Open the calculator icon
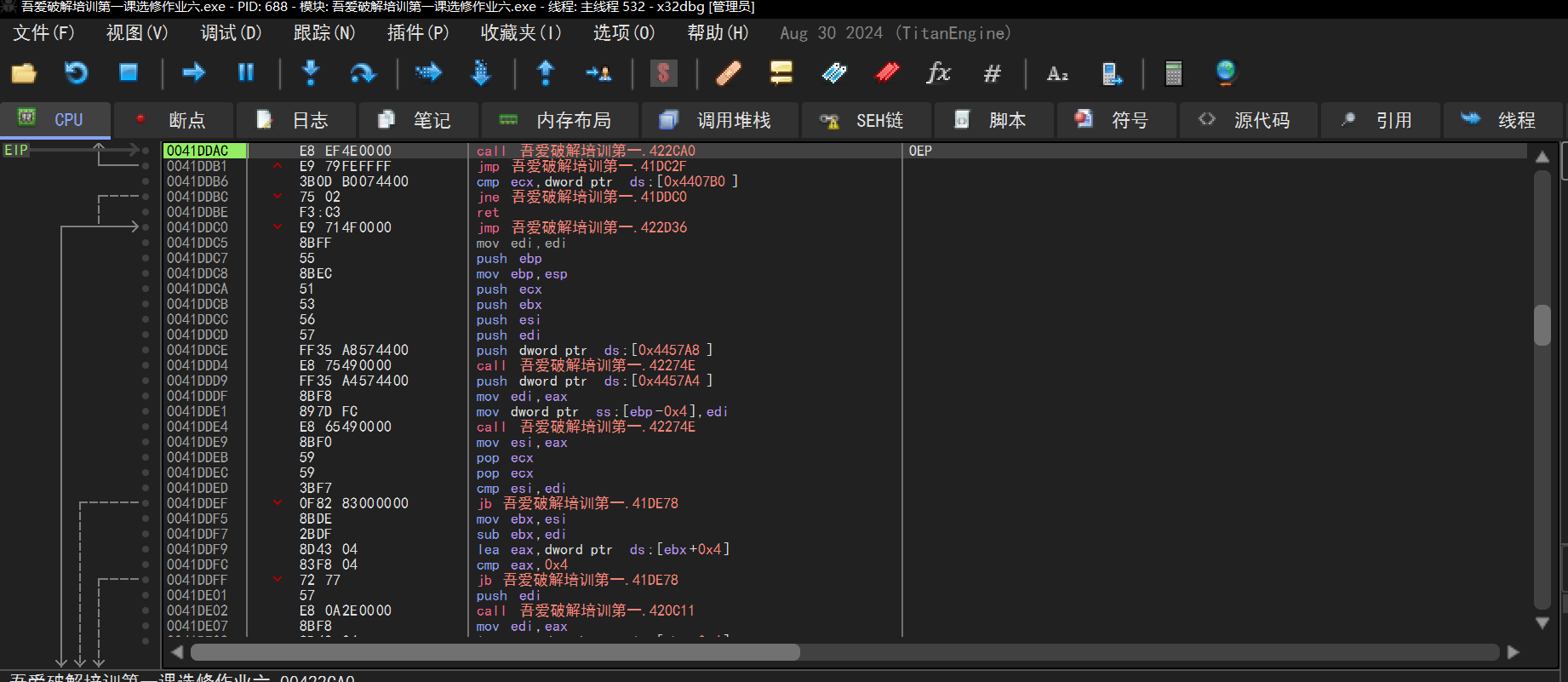This screenshot has height=682, width=1568. coord(1174,73)
